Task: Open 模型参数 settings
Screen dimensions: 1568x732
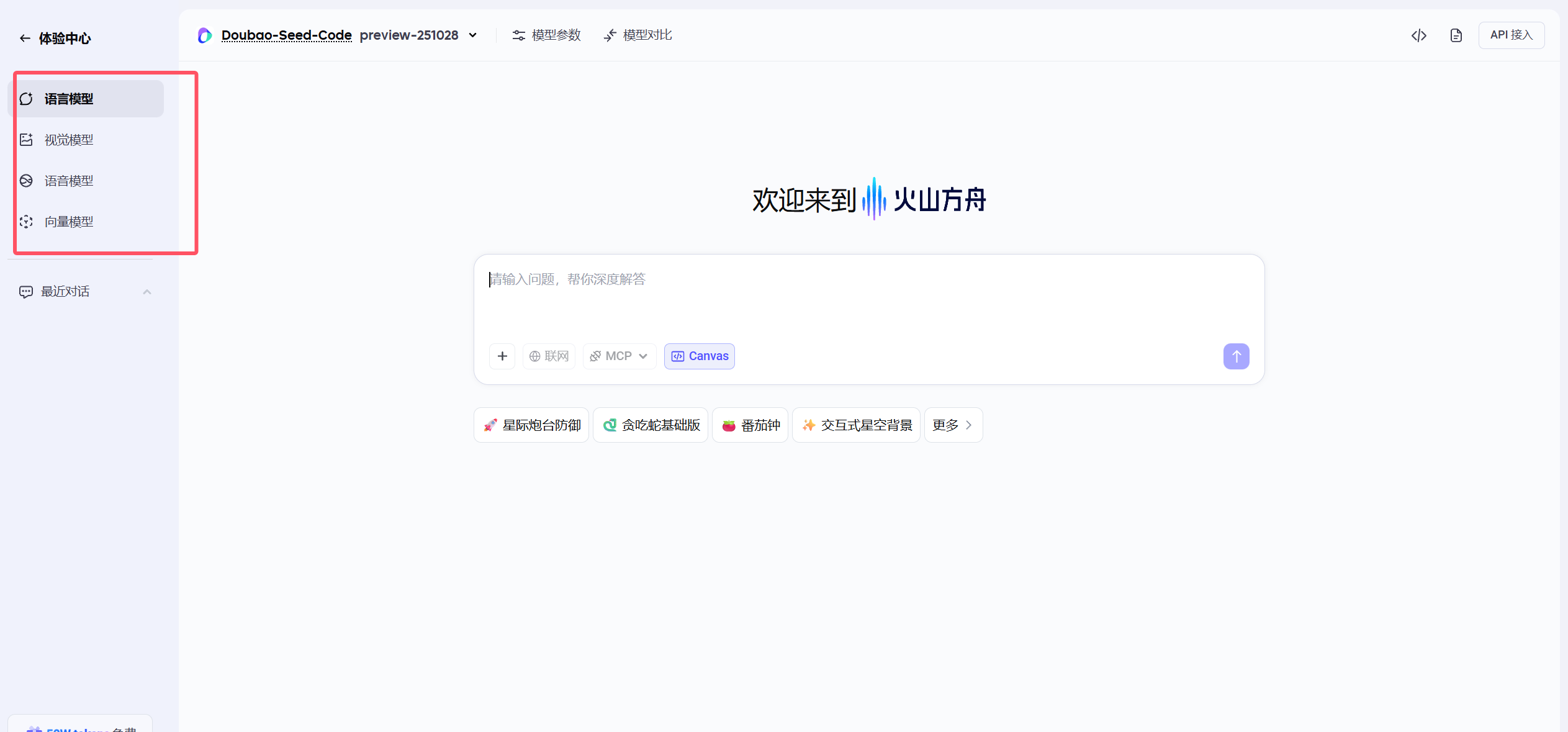Action: click(x=547, y=35)
